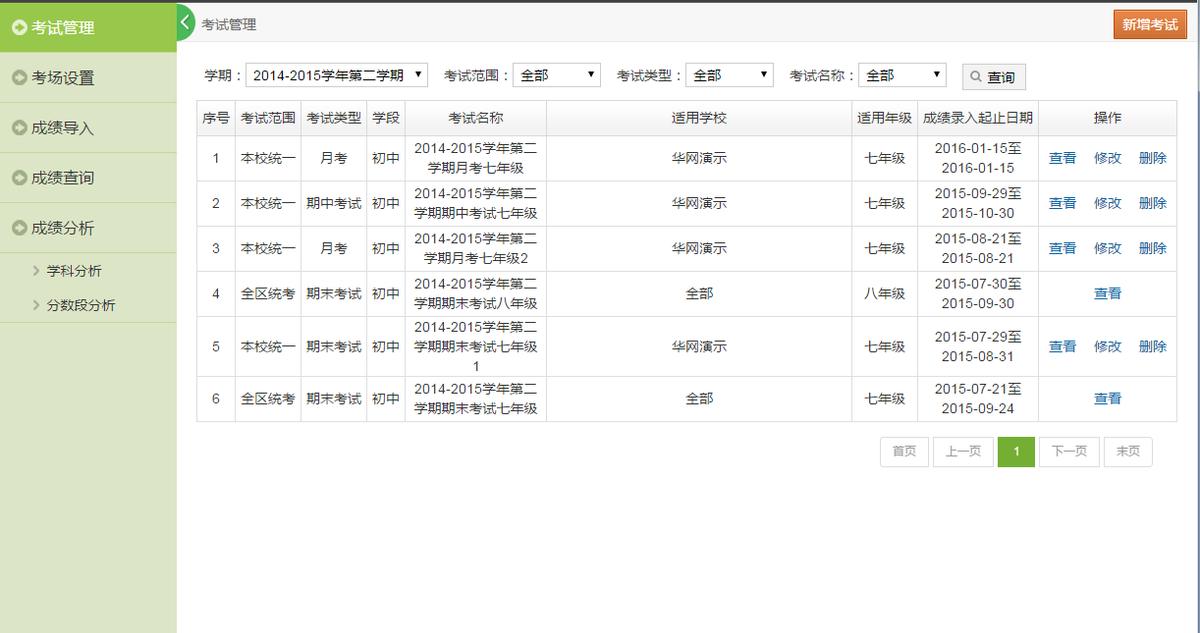Click the 新增考试 button

click(x=1150, y=26)
